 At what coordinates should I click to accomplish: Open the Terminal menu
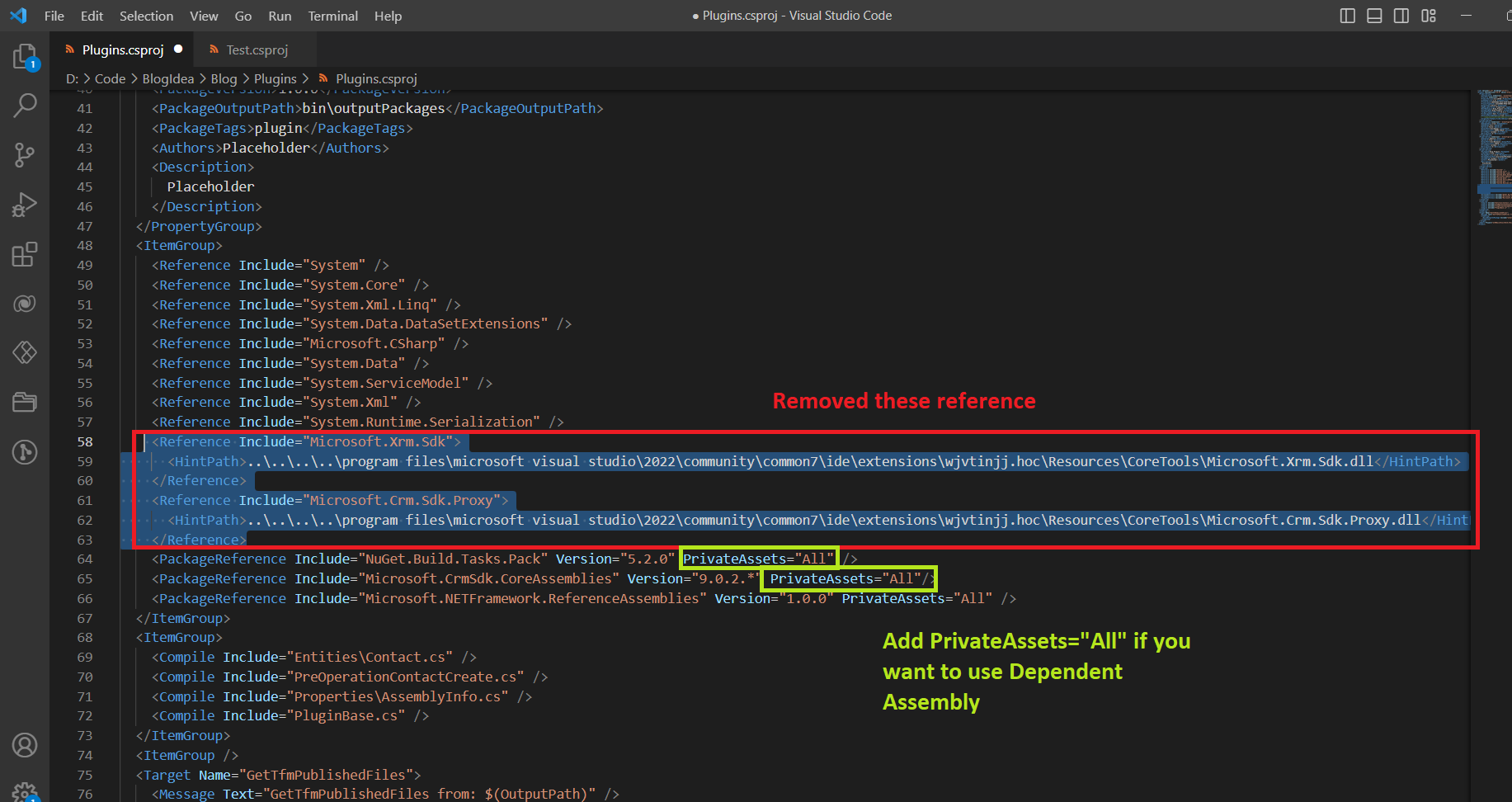(333, 16)
